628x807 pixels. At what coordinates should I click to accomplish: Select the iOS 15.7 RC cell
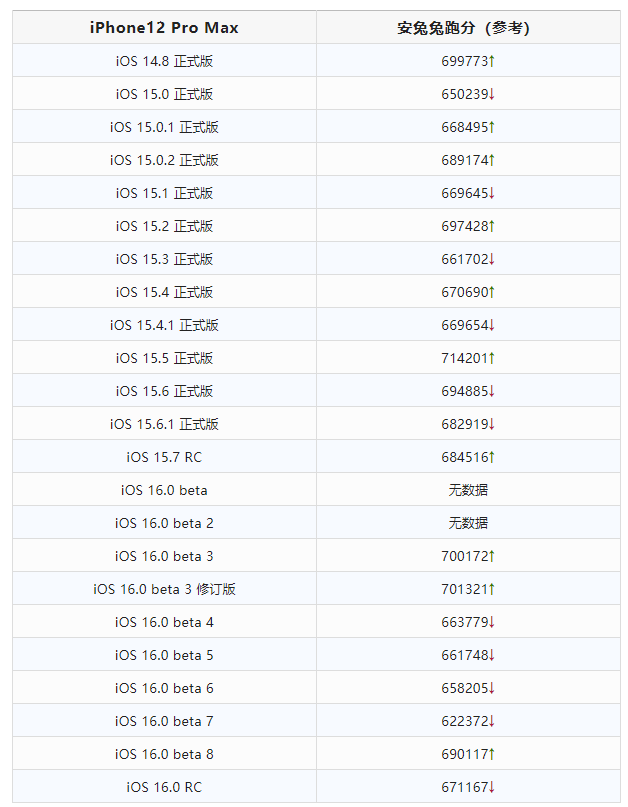point(164,457)
